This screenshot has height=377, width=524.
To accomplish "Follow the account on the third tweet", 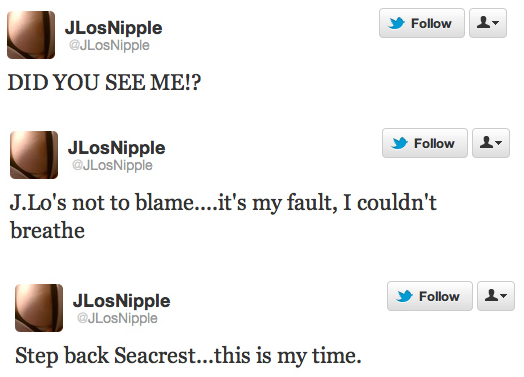I will [430, 296].
